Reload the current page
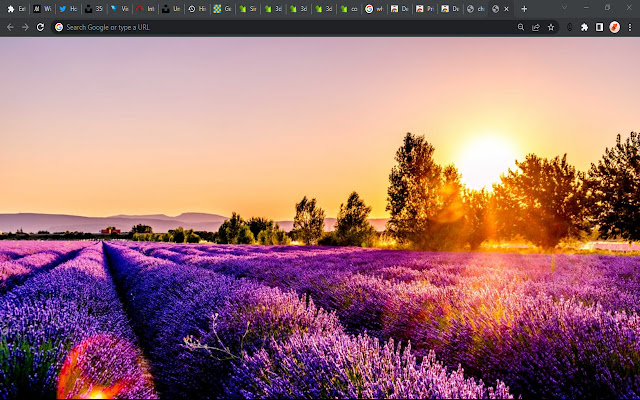 pyautogui.click(x=40, y=27)
